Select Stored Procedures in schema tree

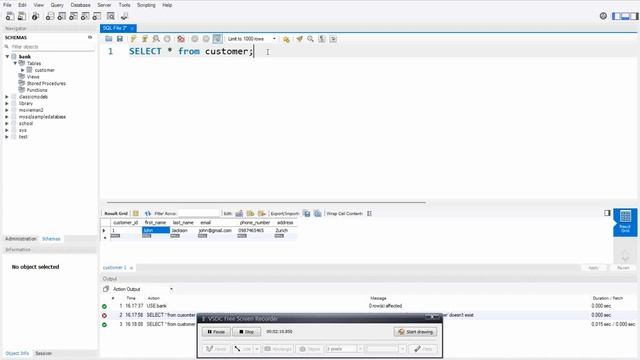click(46, 83)
